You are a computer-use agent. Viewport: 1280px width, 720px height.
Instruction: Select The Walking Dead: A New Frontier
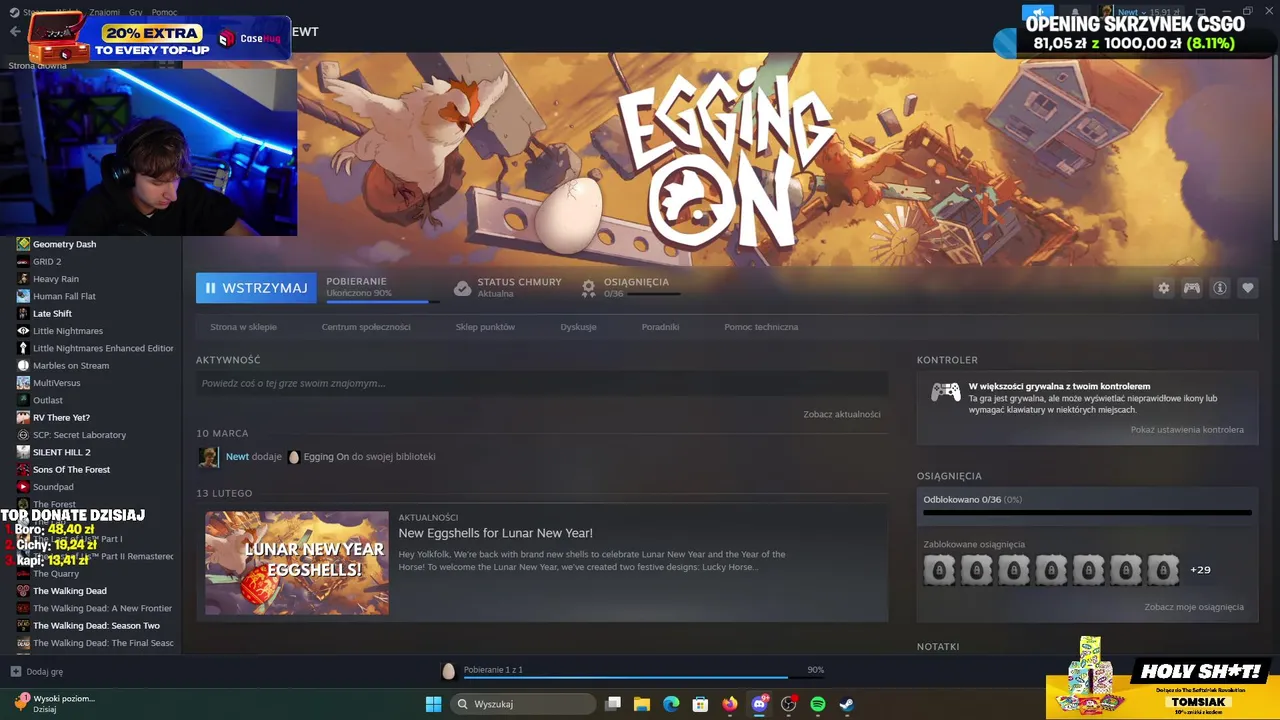click(102, 608)
